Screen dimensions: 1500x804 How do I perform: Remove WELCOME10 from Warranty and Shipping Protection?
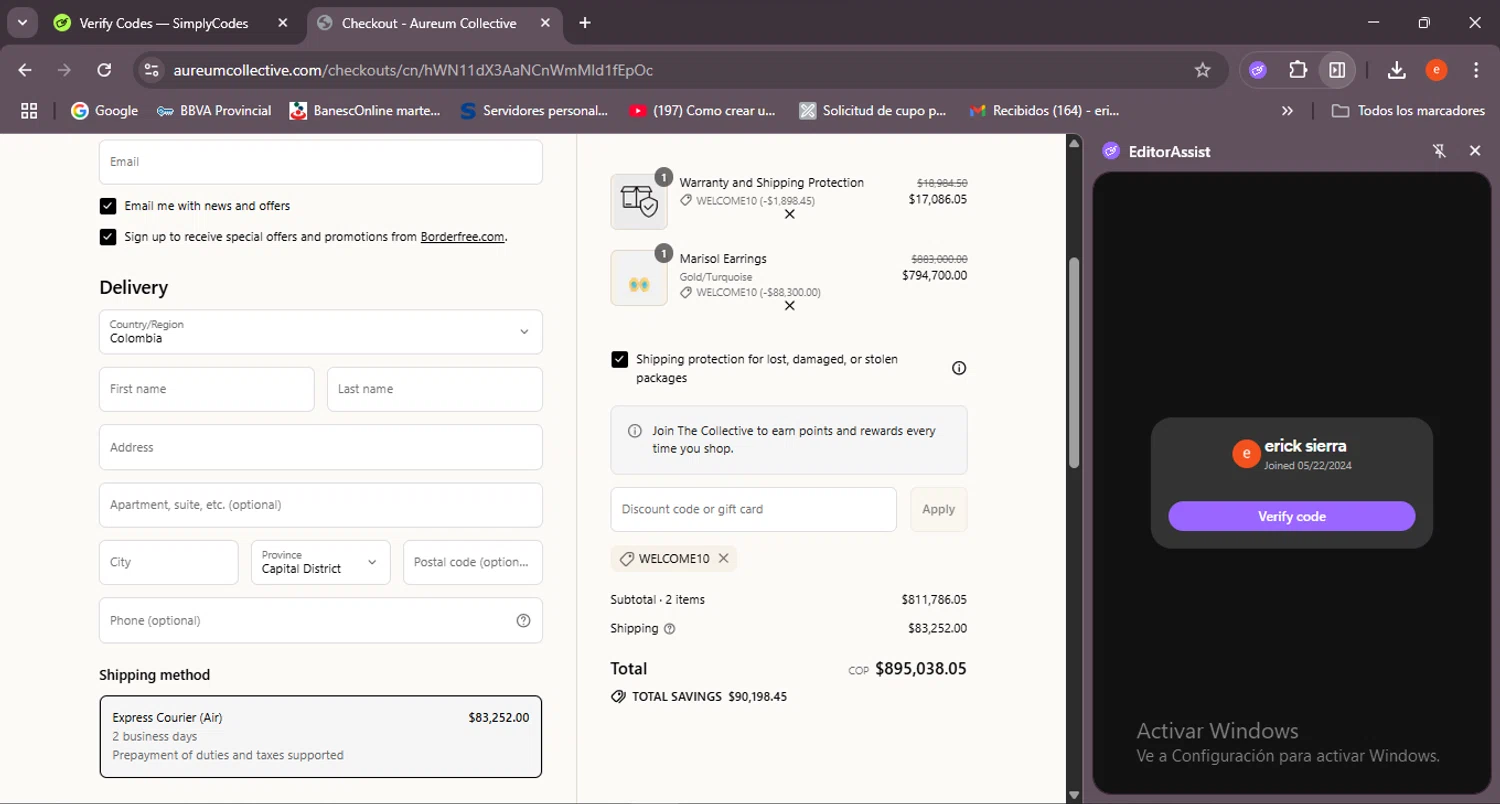coord(789,214)
